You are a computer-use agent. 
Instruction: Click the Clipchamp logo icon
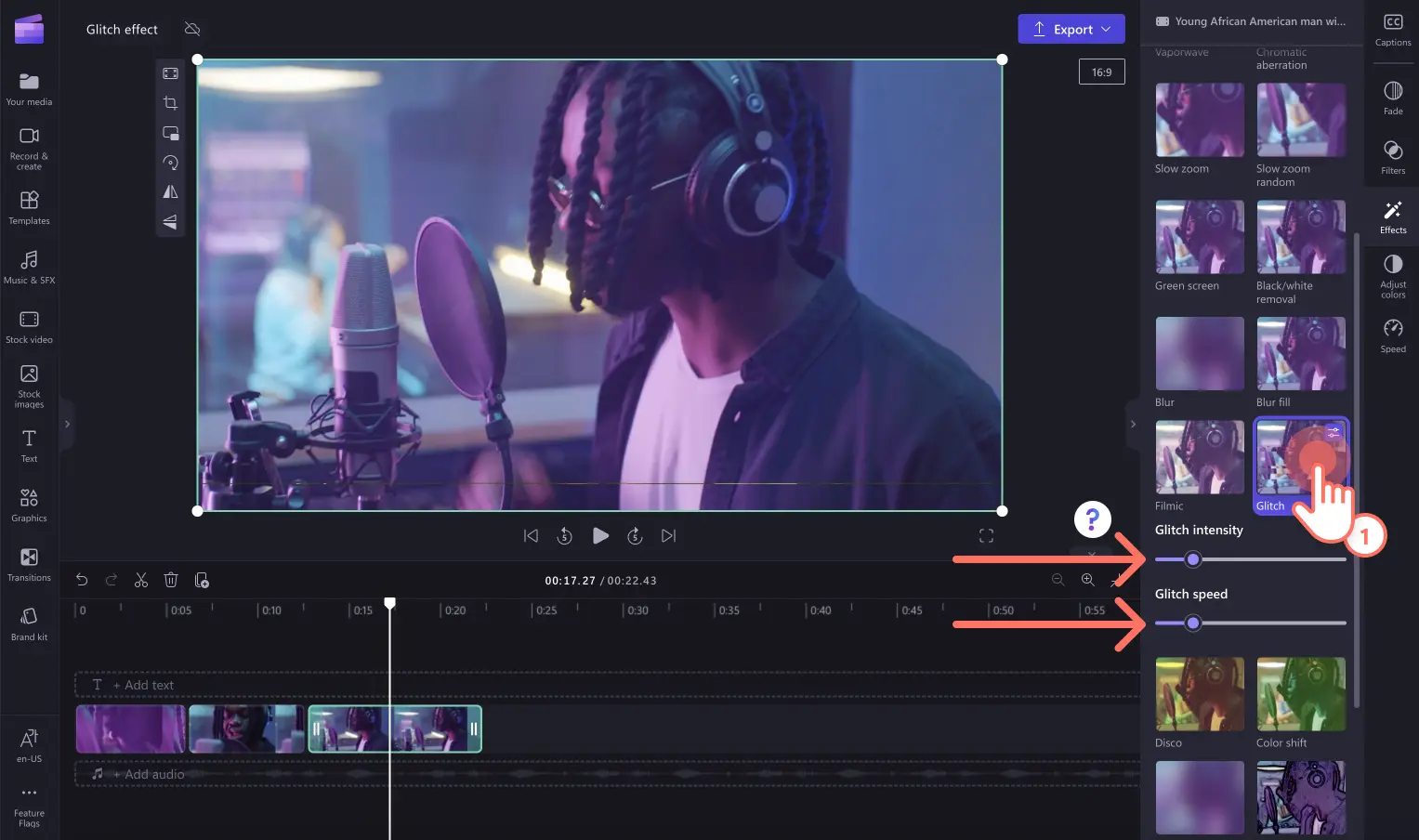[x=29, y=29]
